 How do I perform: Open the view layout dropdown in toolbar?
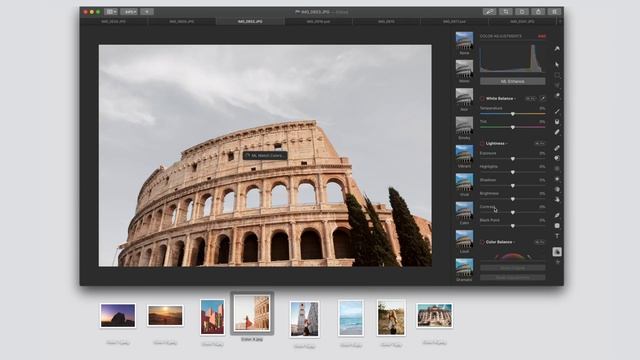111,12
